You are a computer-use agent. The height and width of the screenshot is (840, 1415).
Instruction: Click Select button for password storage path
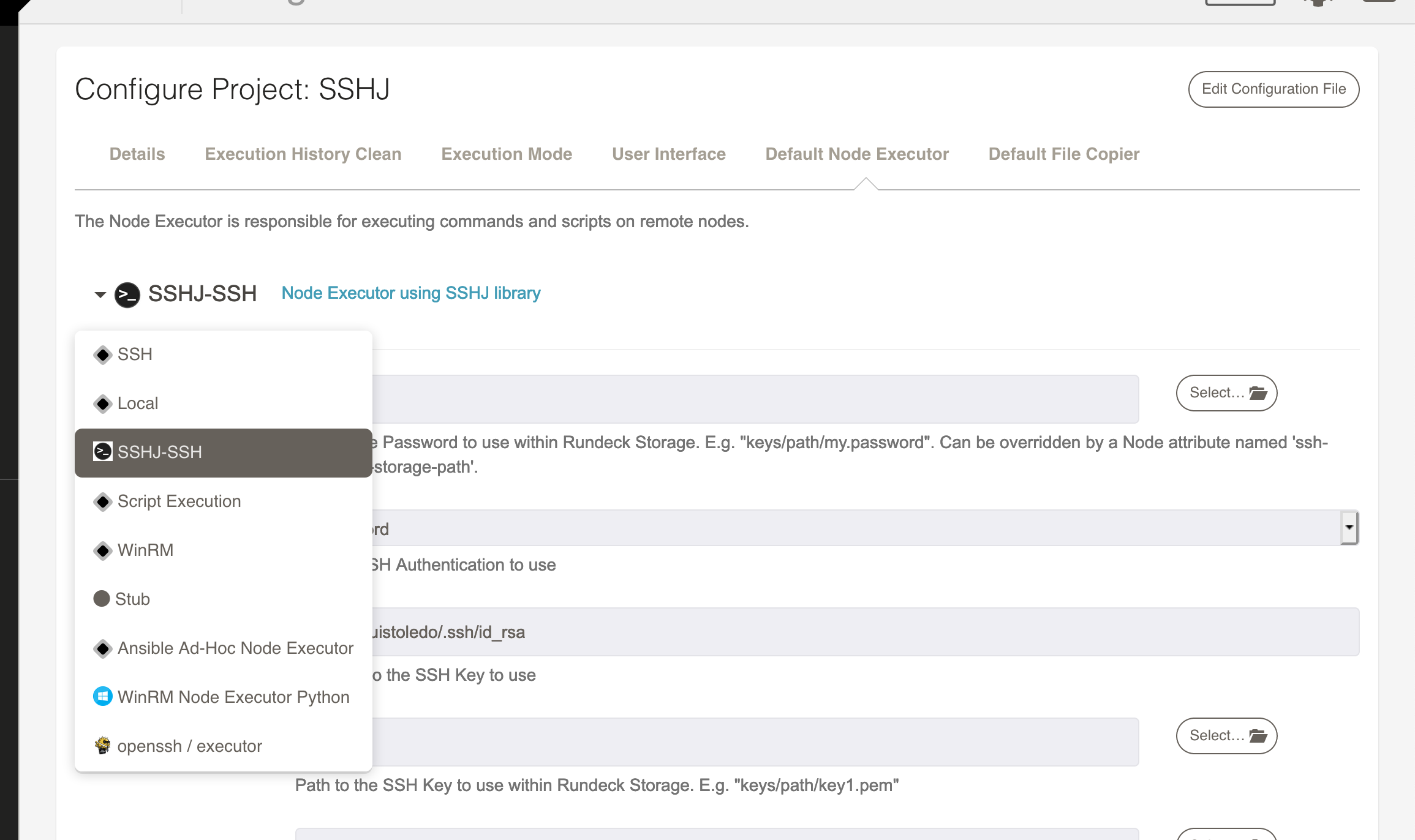click(x=1226, y=393)
